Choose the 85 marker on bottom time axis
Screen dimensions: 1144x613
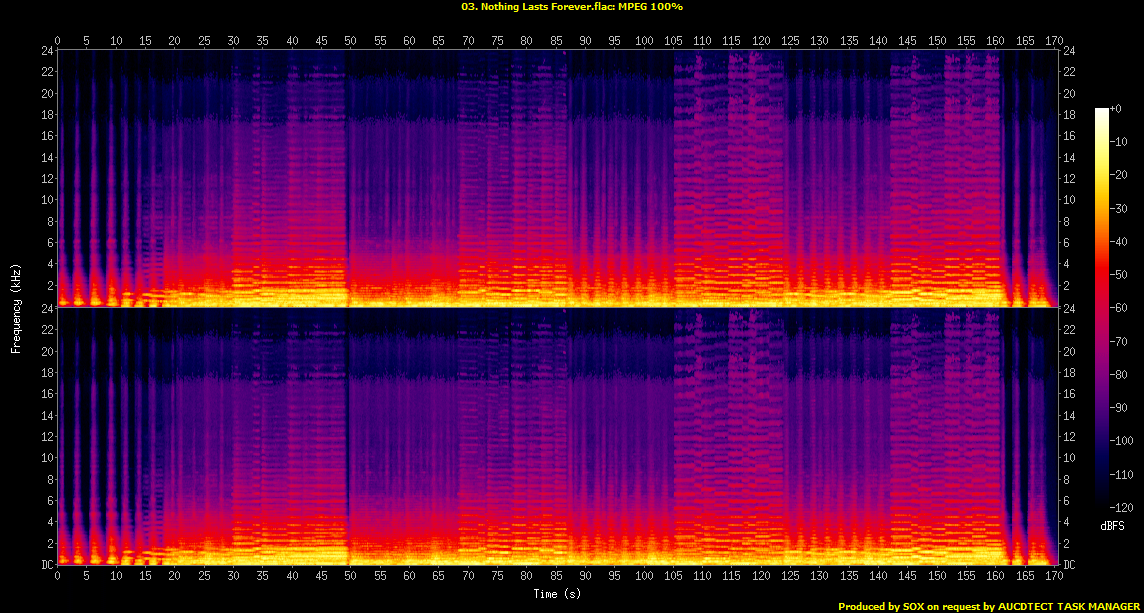click(x=555, y=576)
